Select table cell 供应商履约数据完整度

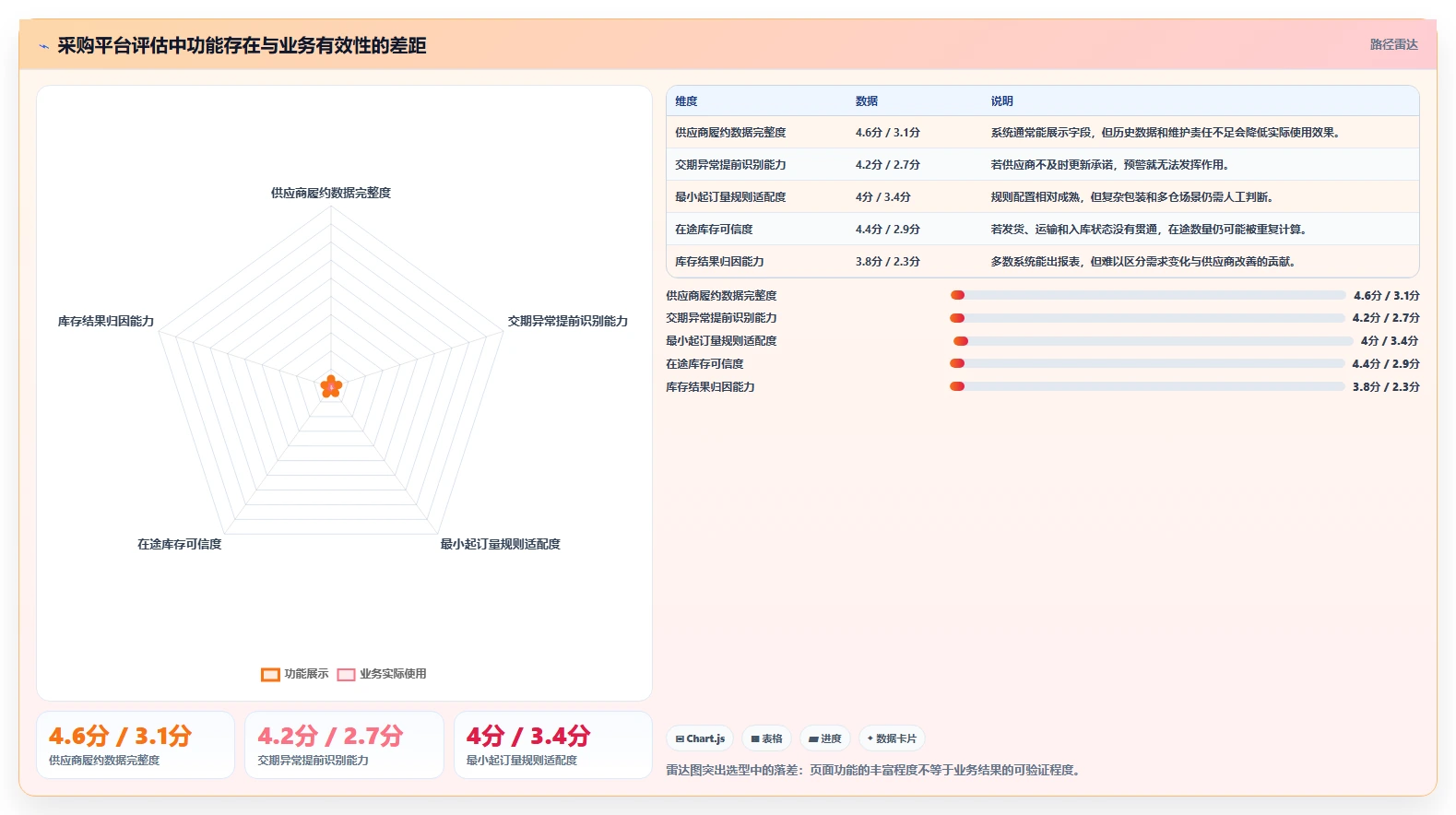[x=730, y=133]
